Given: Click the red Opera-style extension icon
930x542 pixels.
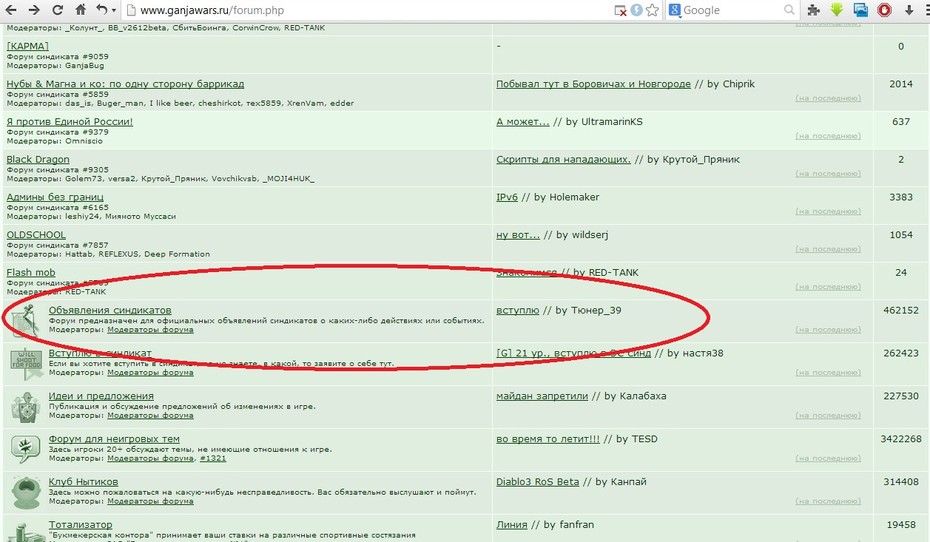Looking at the screenshot, I should [x=884, y=10].
